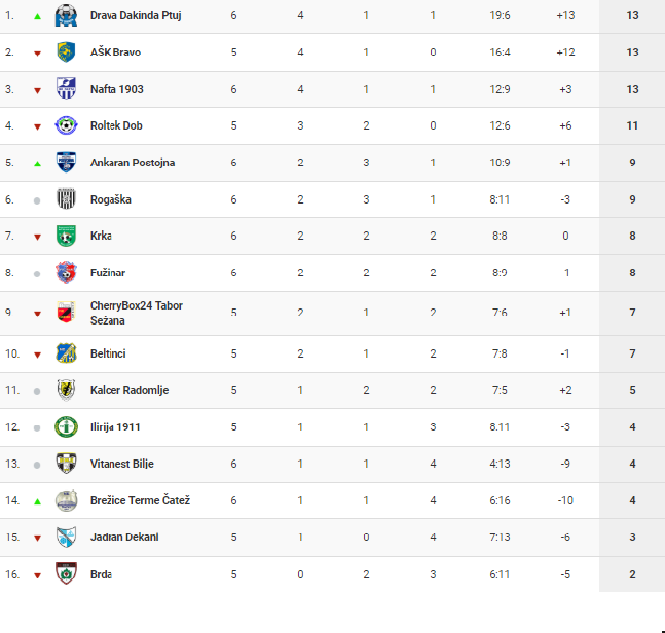Open the Ankaran Postojna team link
Screen dimensions: 665x633
pos(132,163)
